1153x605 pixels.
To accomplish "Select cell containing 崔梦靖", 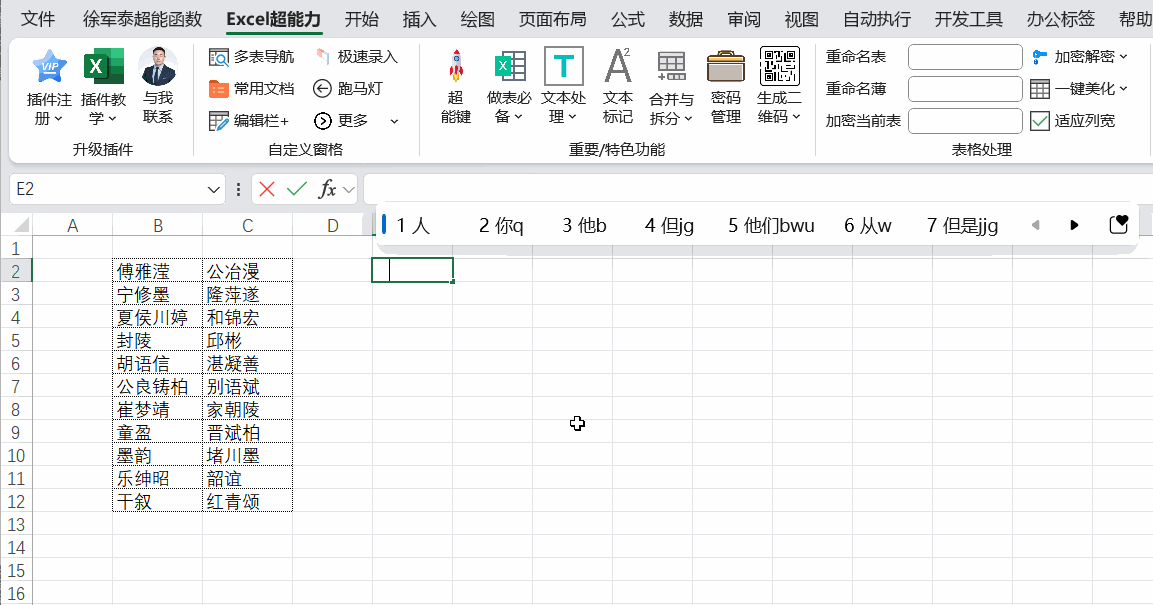I will tap(157, 409).
